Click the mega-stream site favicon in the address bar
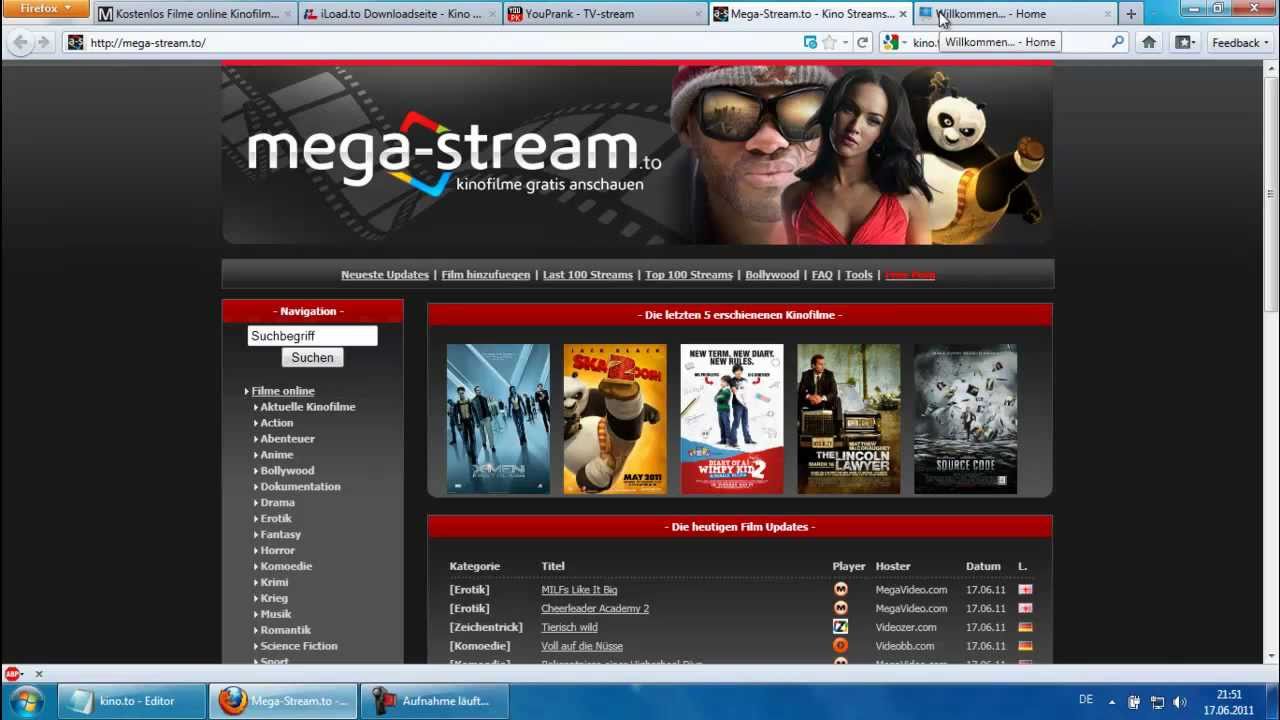The width and height of the screenshot is (1280, 720). 76,42
